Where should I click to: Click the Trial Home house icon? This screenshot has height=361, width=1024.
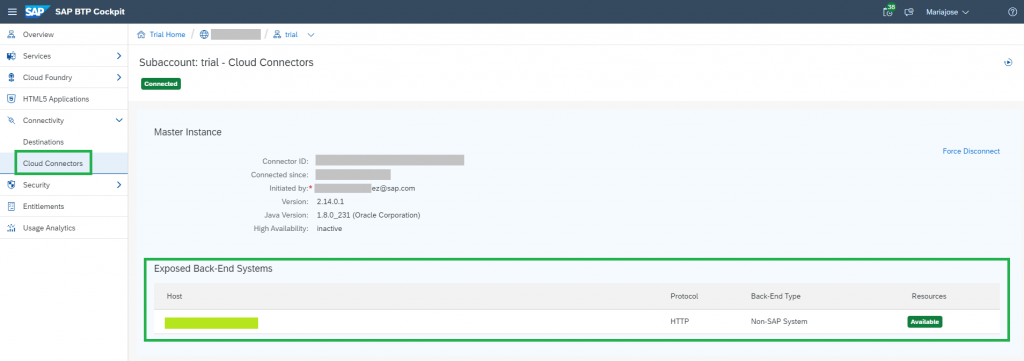[141, 35]
